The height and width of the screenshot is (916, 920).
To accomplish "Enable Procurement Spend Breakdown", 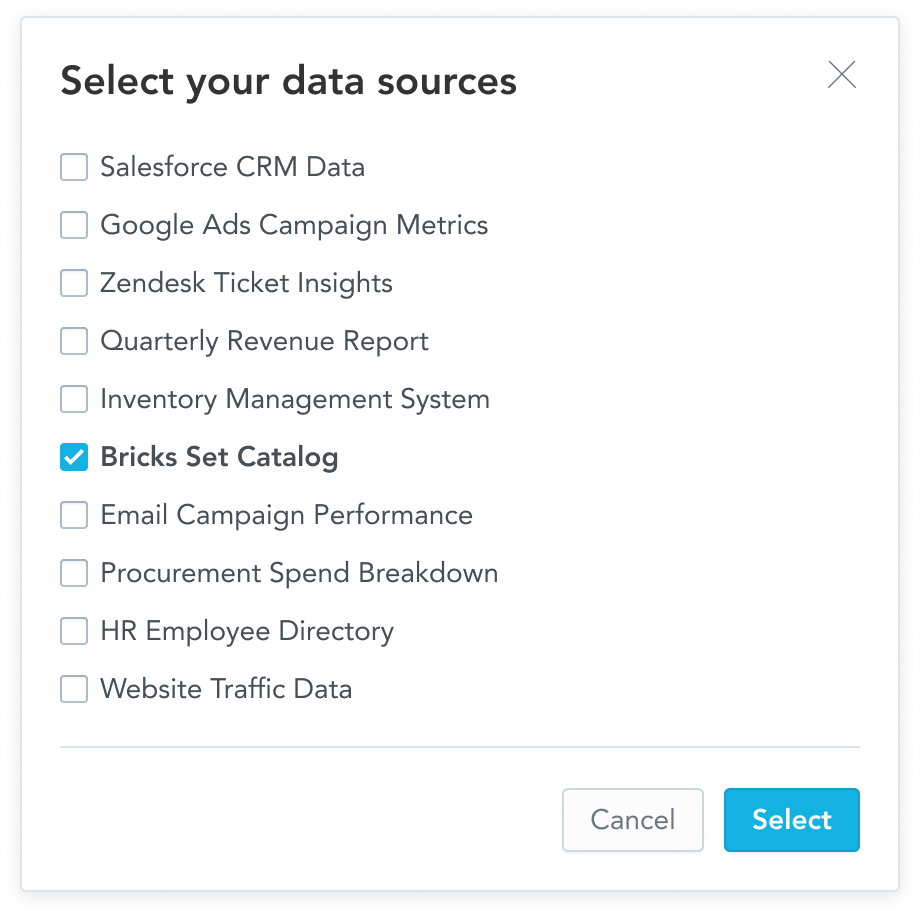I will (x=73, y=573).
